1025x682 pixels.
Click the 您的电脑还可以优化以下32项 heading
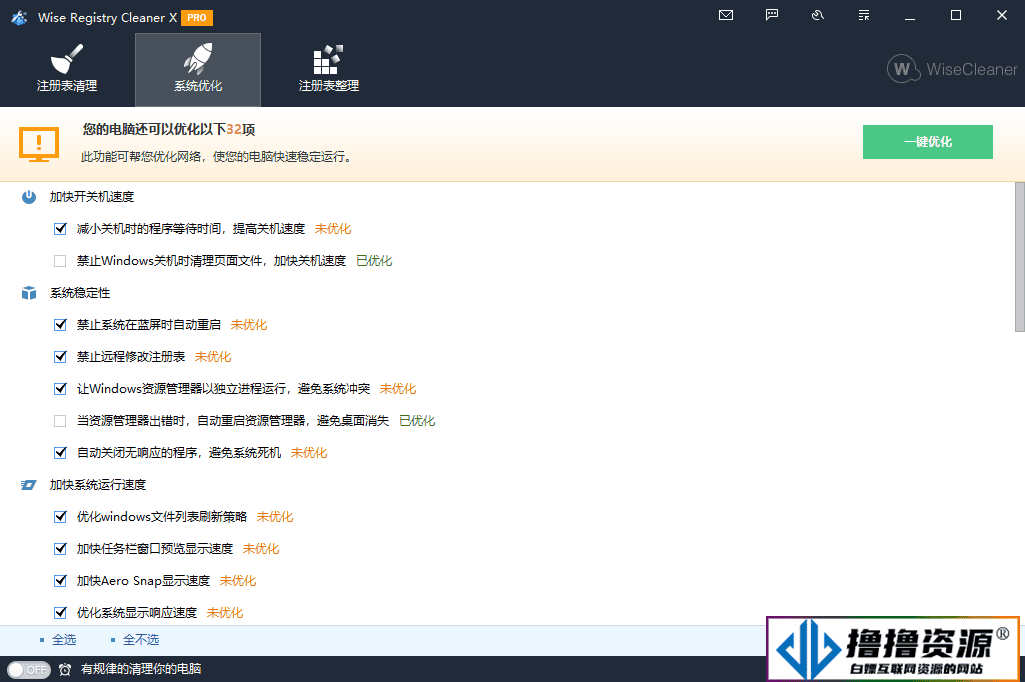[169, 129]
